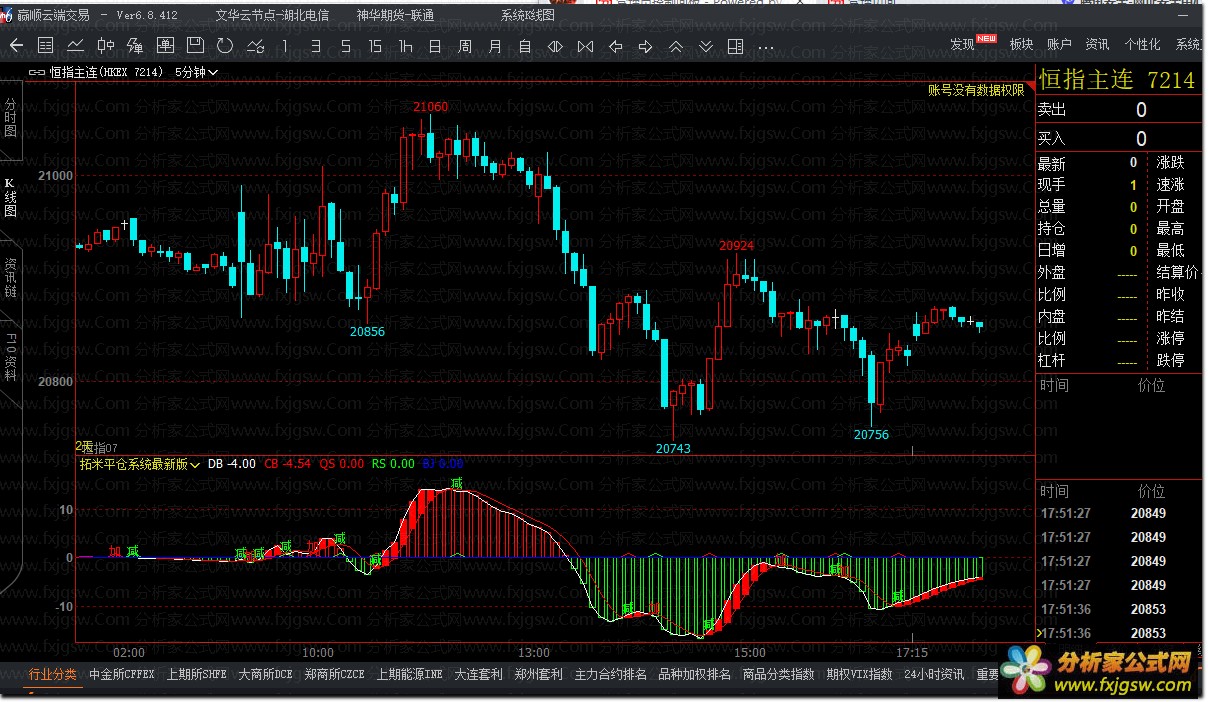The image size is (1208, 702).
Task: Select the monthly (月) period button
Action: coord(495,46)
